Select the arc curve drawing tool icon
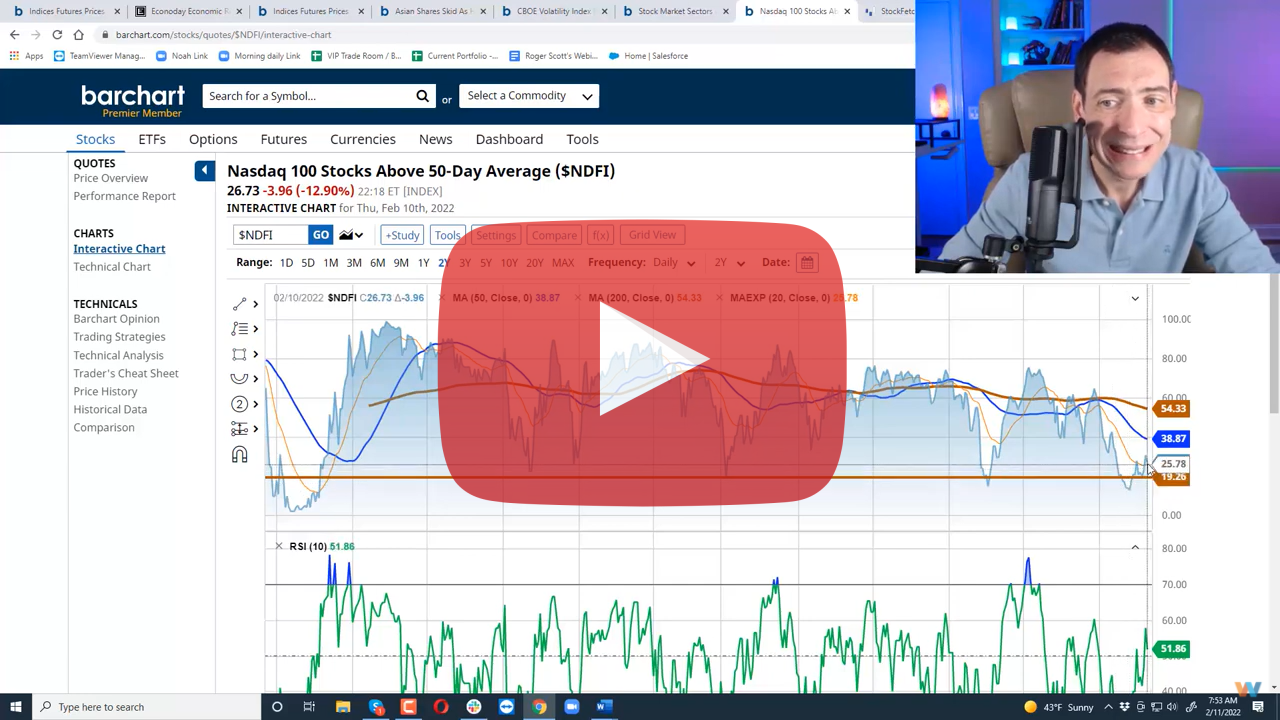 point(239,378)
